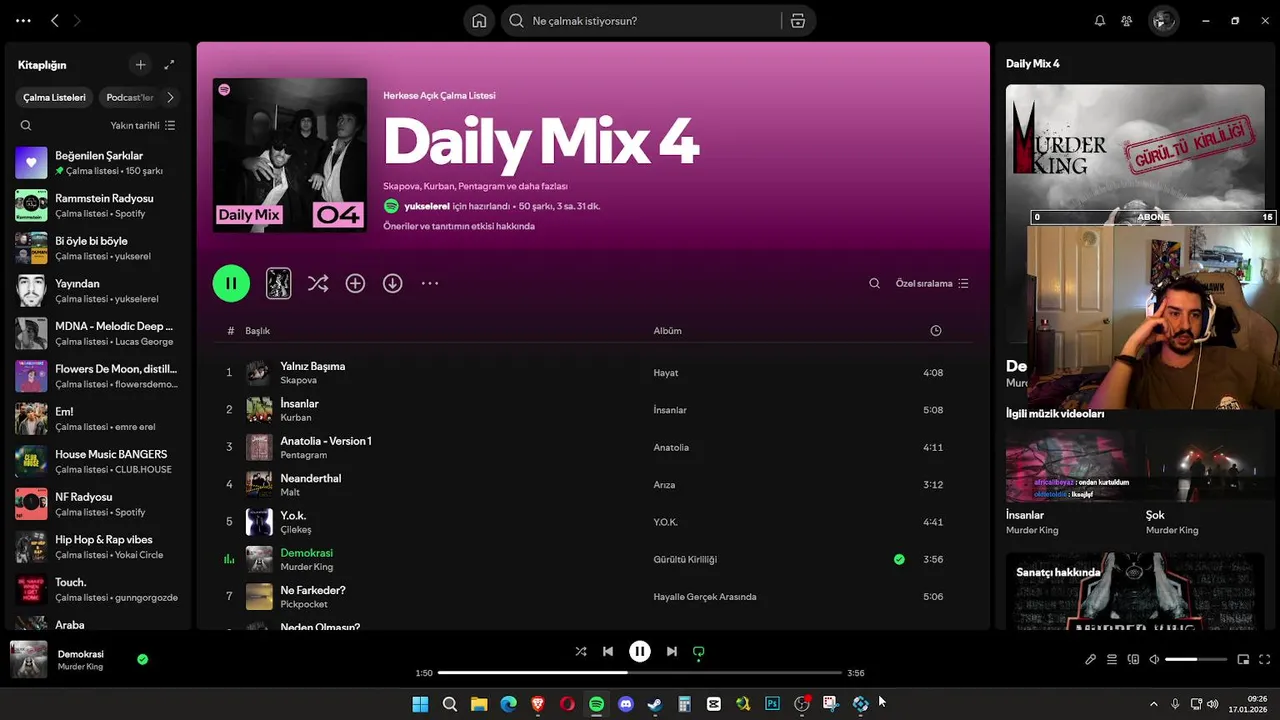Connect to a device
This screenshot has height=720, width=1280.
[x=1133, y=660]
